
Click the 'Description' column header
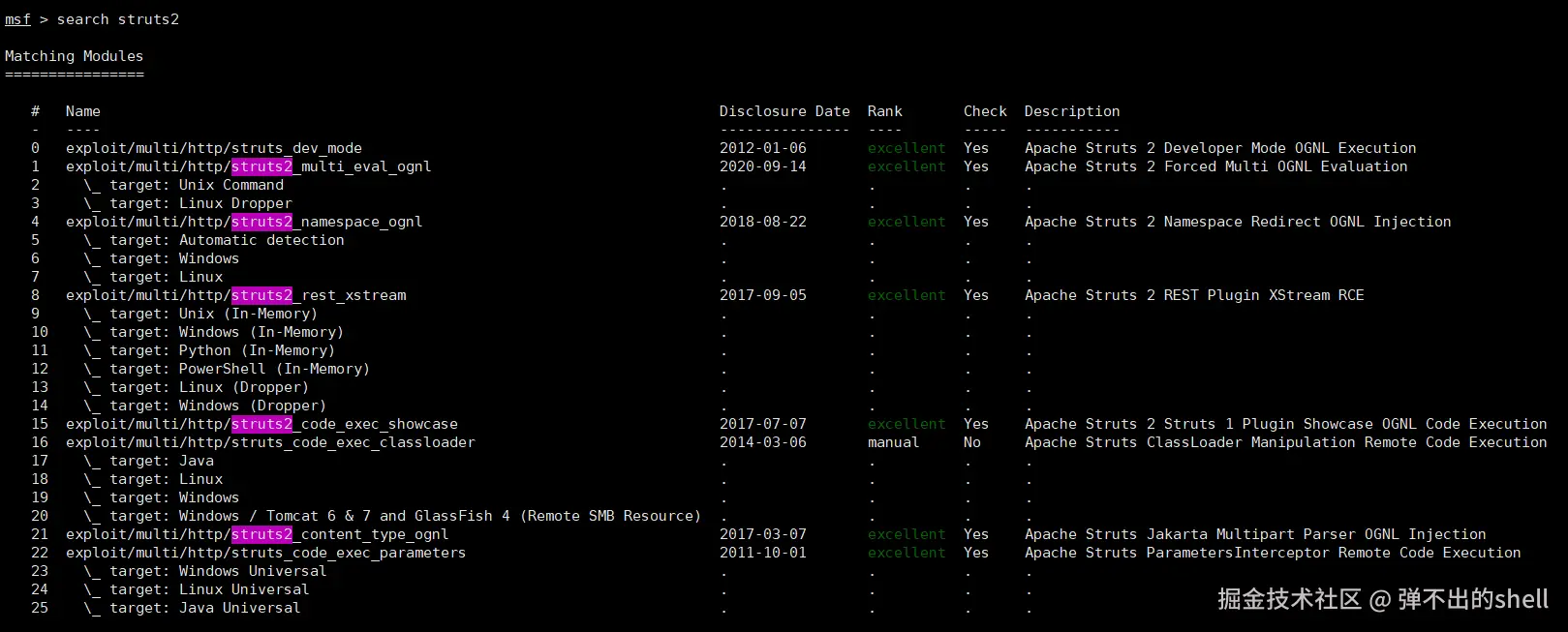coord(1072,111)
